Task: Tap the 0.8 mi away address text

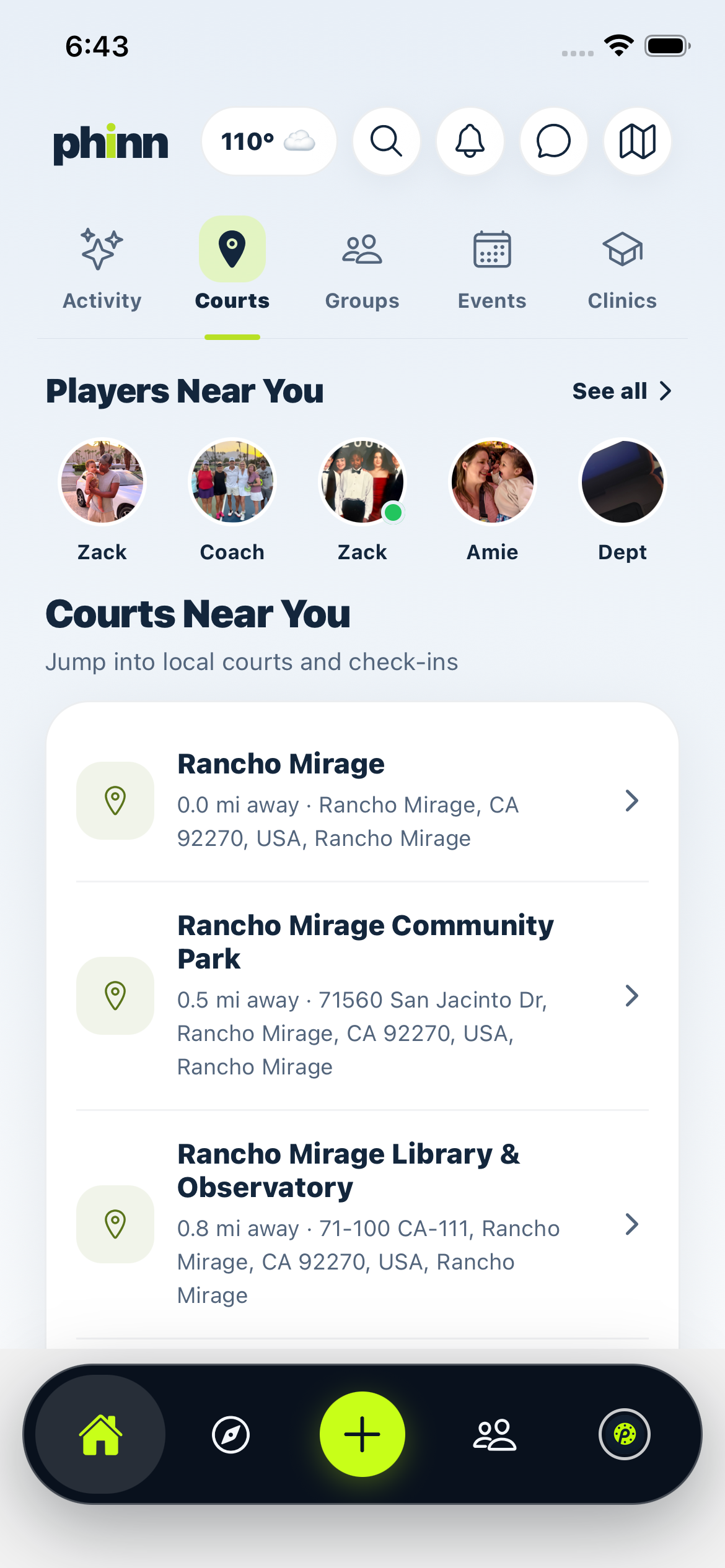Action: [x=368, y=1261]
